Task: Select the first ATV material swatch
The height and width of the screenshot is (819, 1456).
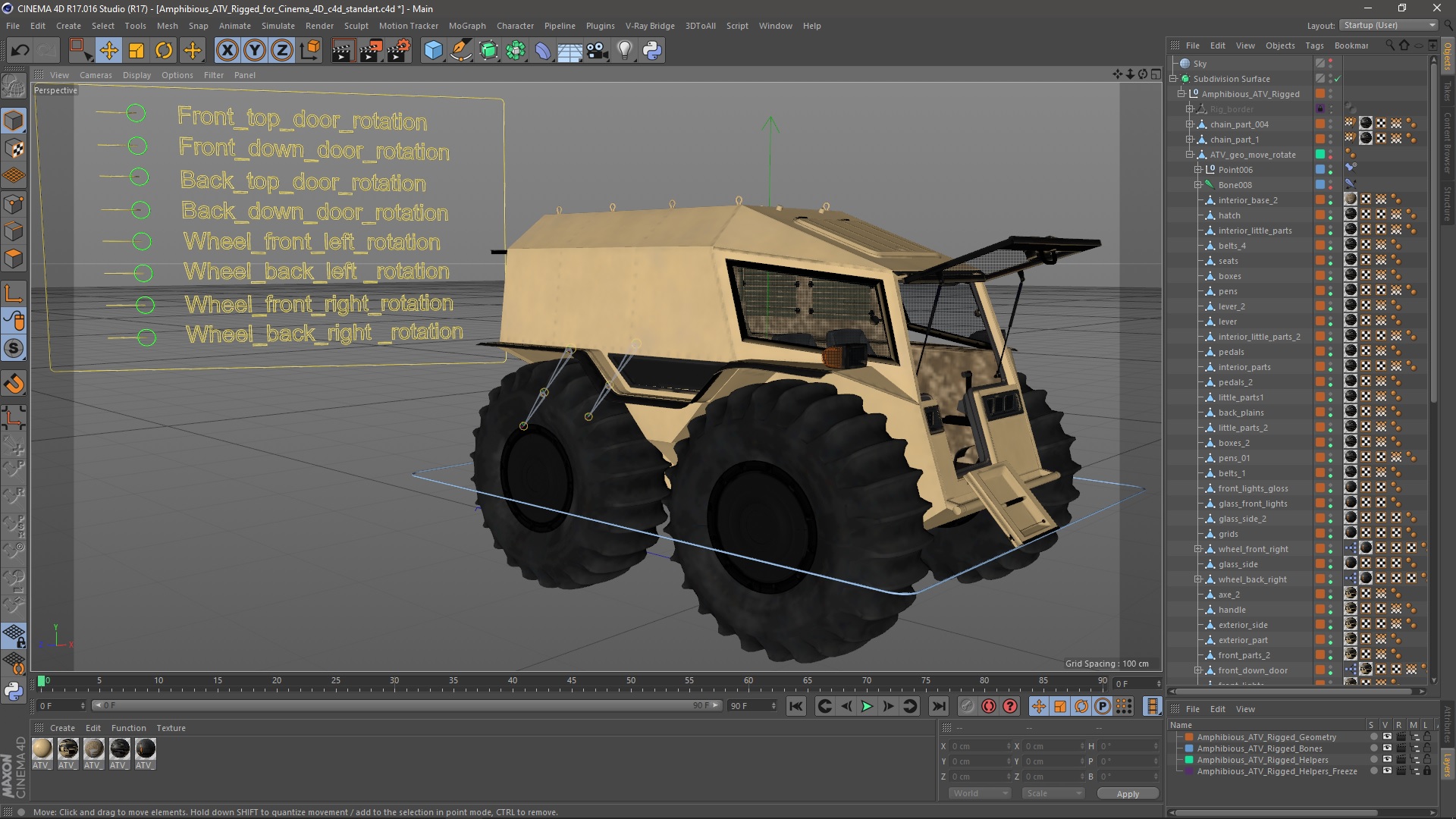Action: coord(42,749)
